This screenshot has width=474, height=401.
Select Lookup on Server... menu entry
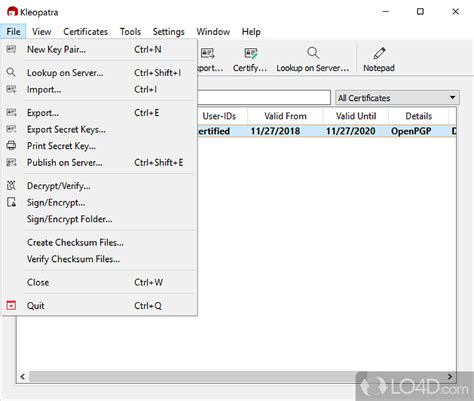[x=99, y=72]
